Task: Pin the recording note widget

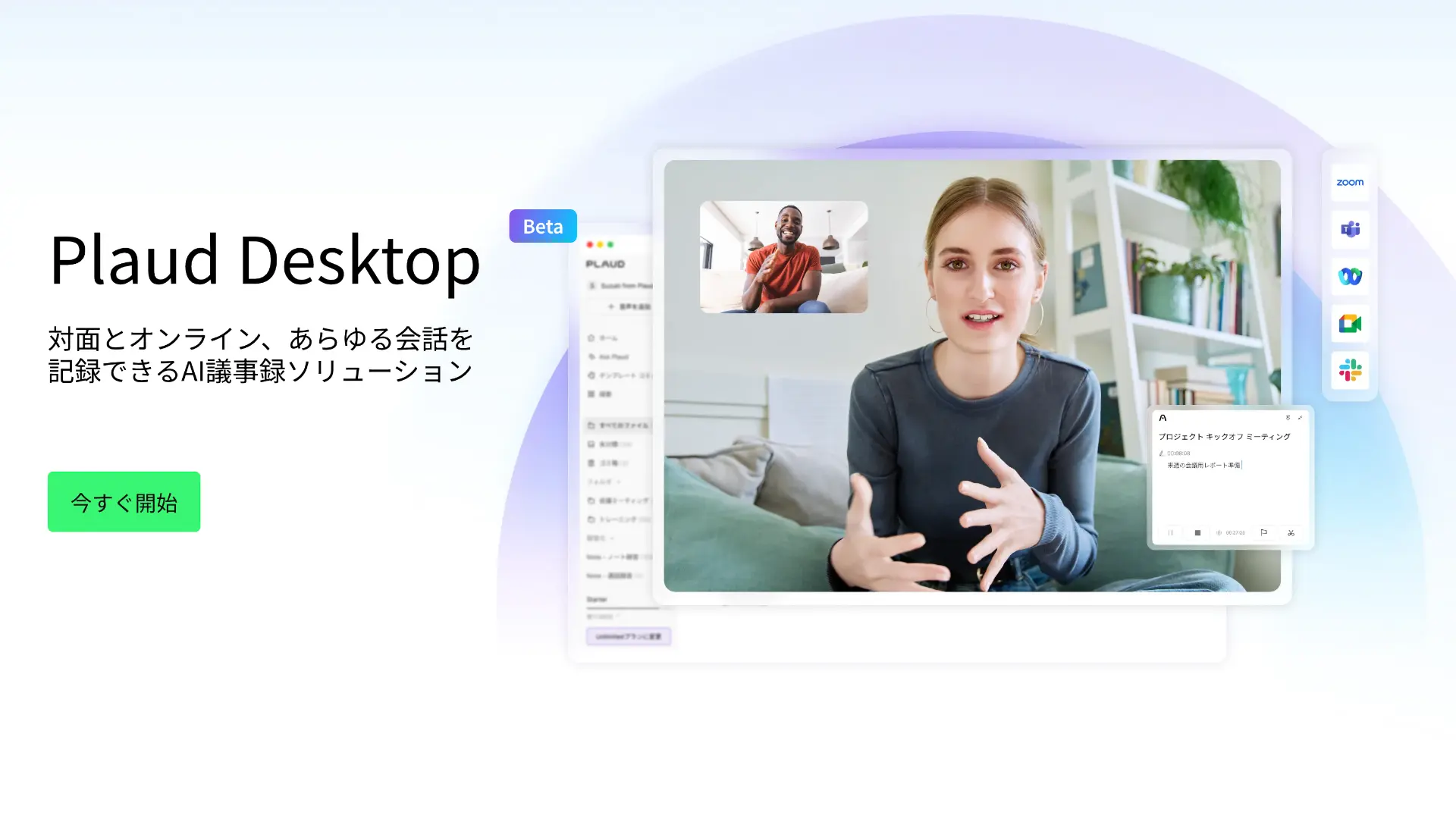Action: [1288, 418]
